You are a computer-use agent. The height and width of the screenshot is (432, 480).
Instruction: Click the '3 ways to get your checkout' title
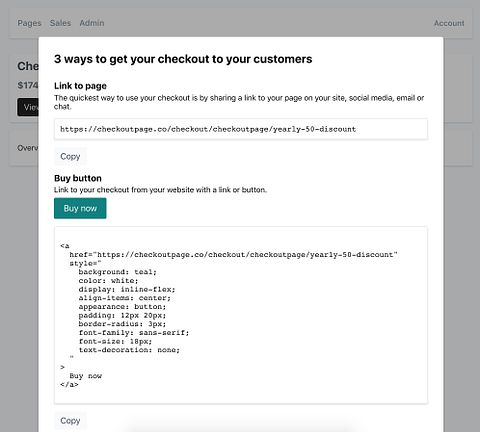click(183, 59)
